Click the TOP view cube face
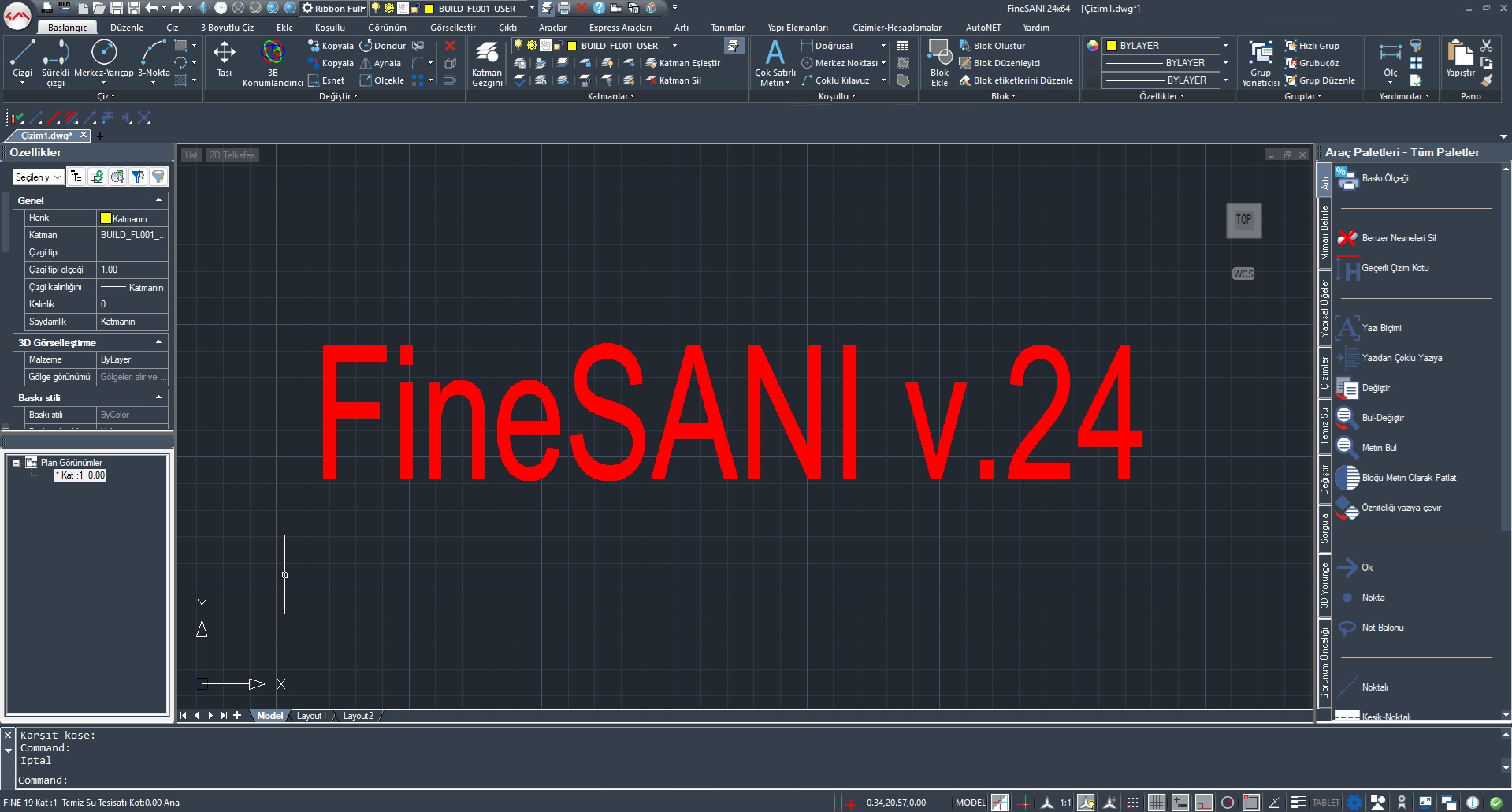 [x=1243, y=220]
